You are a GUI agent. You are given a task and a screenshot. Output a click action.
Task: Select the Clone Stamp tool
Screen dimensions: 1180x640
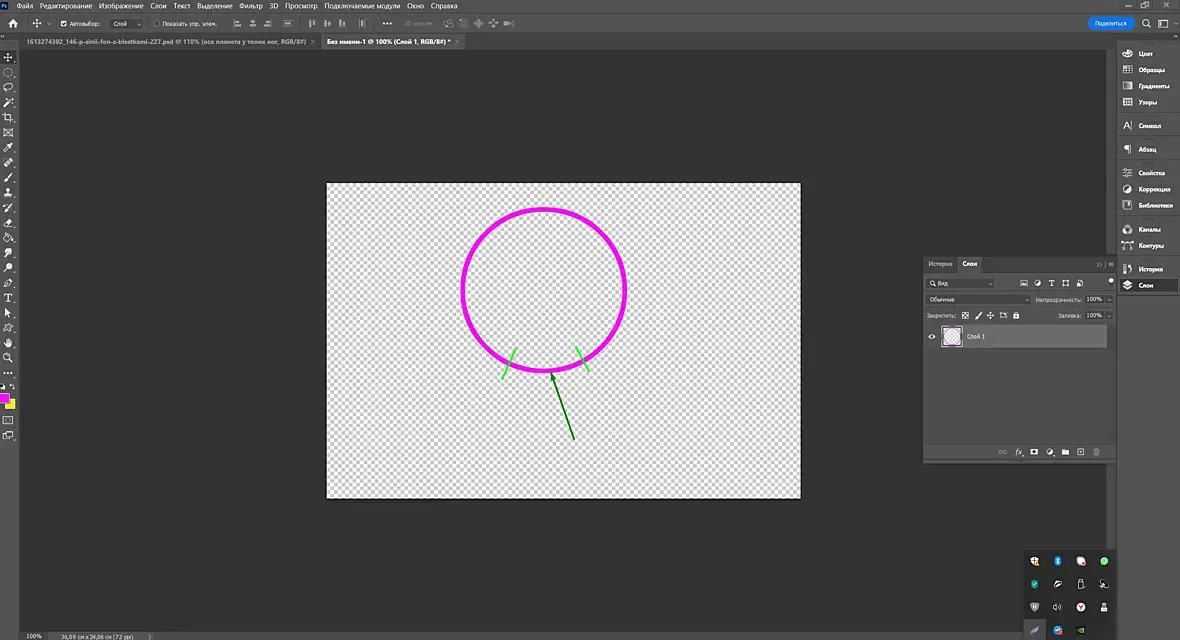point(8,193)
